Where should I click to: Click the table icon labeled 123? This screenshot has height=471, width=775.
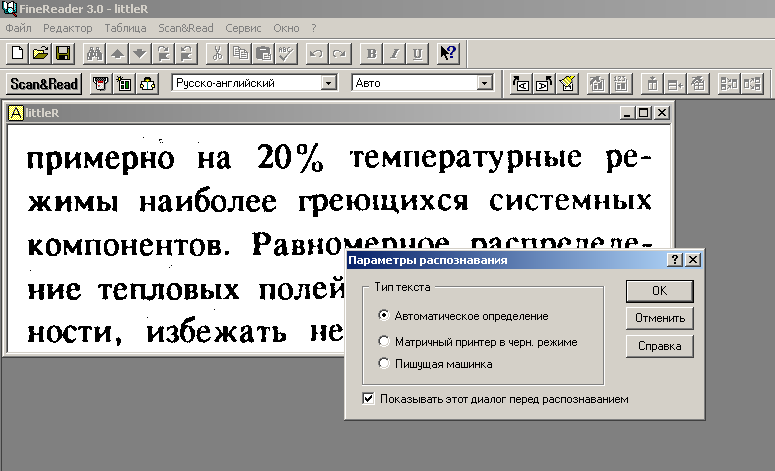(621, 84)
